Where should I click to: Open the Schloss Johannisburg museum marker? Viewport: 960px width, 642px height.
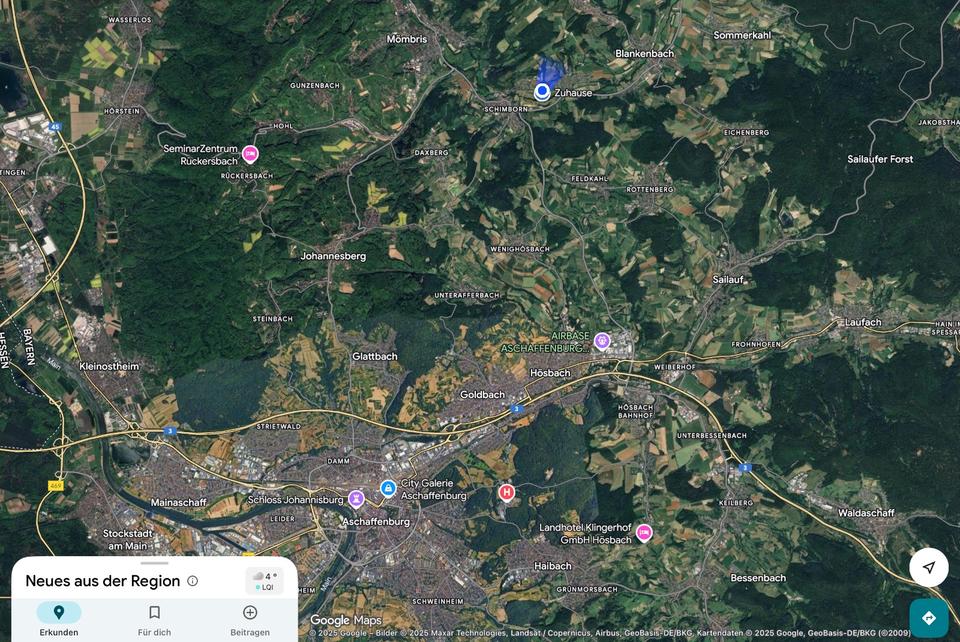click(x=356, y=498)
